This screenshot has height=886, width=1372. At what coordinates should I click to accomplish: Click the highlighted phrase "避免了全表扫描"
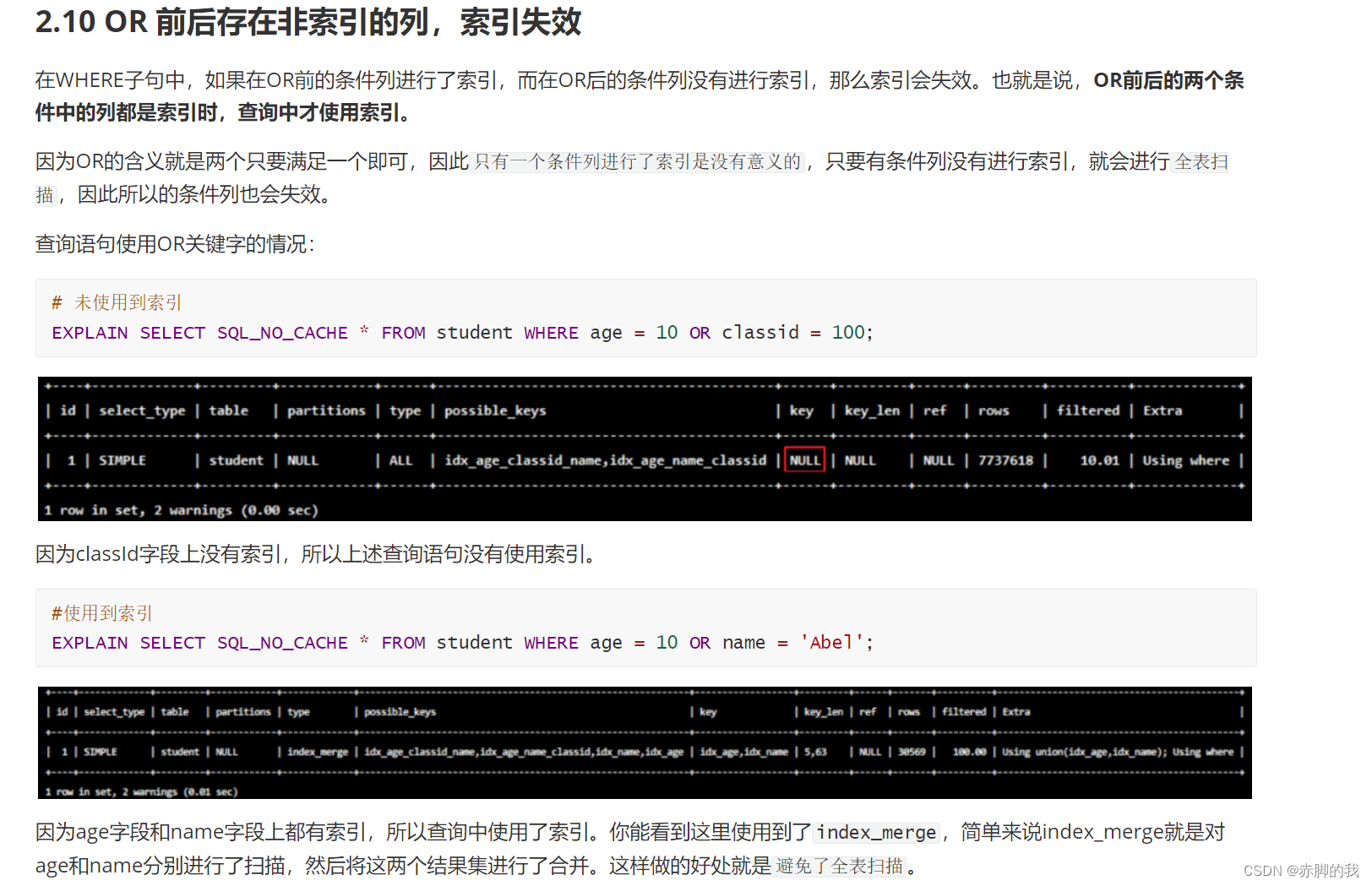[840, 866]
